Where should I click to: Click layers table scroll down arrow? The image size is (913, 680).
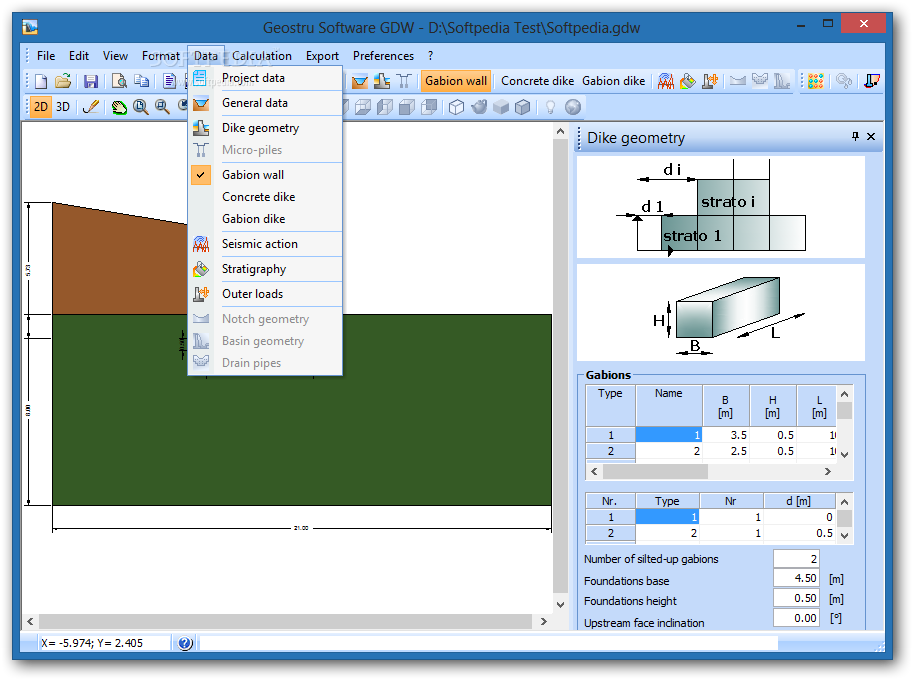point(844,536)
